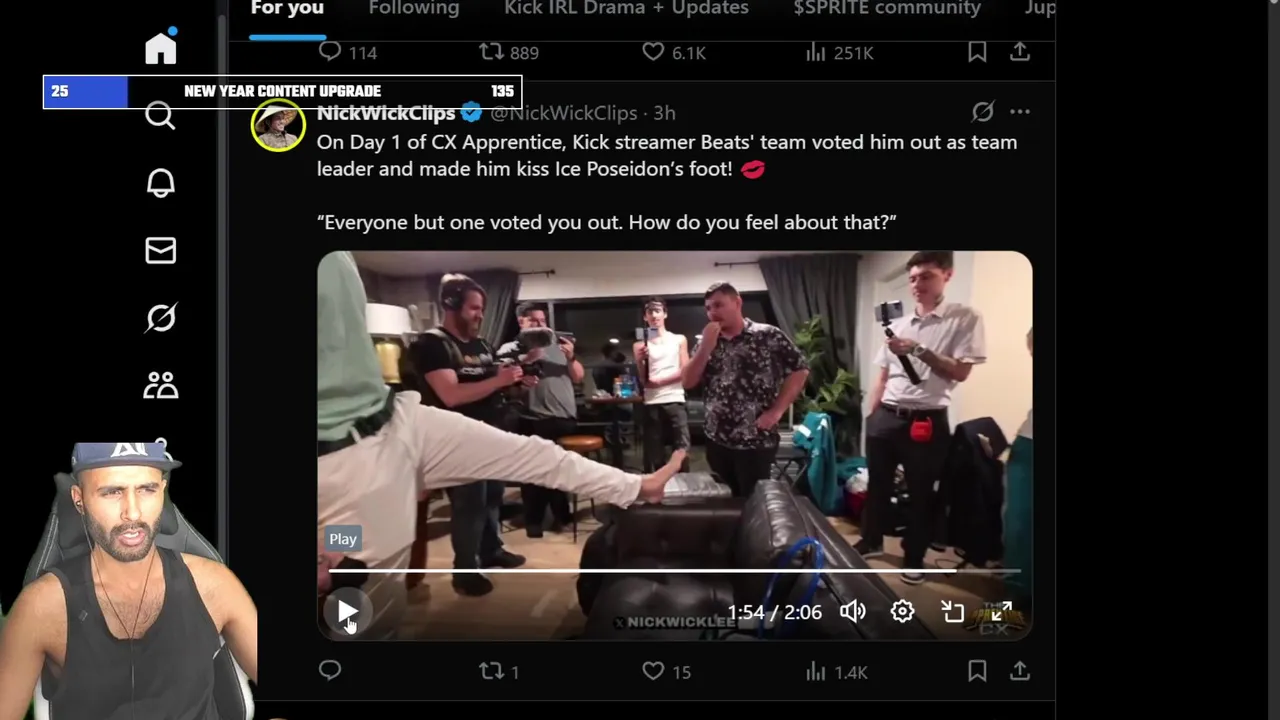Viewport: 1280px width, 720px height.
Task: Expand the video to fullscreen
Action: coord(1002,611)
